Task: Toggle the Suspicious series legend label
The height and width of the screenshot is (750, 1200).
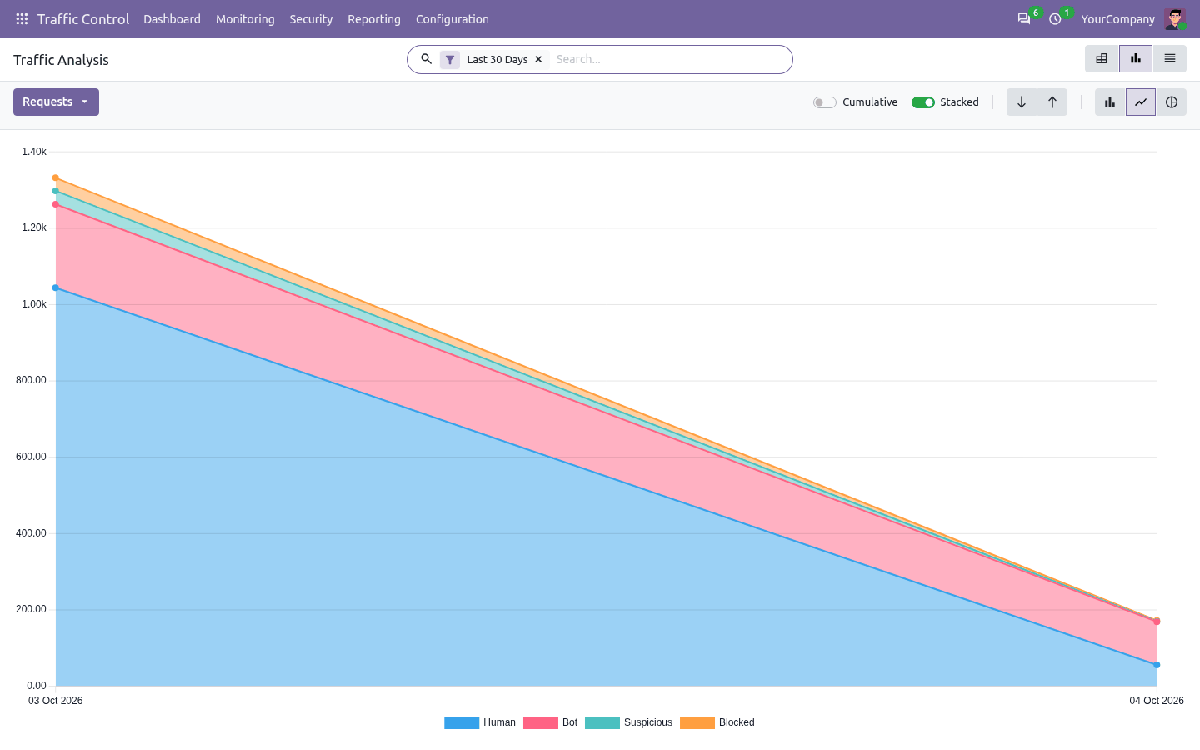Action: [648, 723]
